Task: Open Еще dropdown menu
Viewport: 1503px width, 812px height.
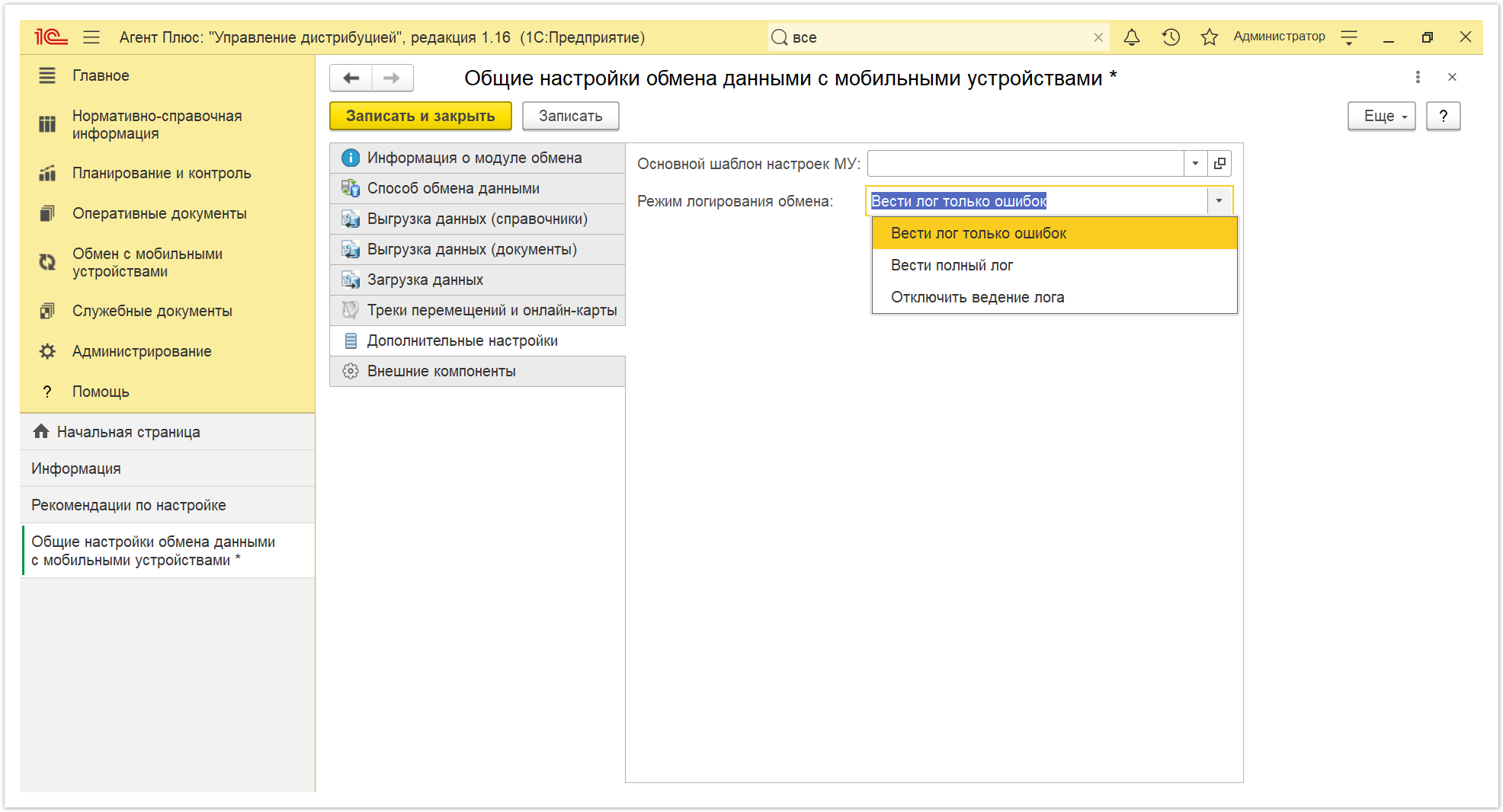Action: coord(1381,116)
